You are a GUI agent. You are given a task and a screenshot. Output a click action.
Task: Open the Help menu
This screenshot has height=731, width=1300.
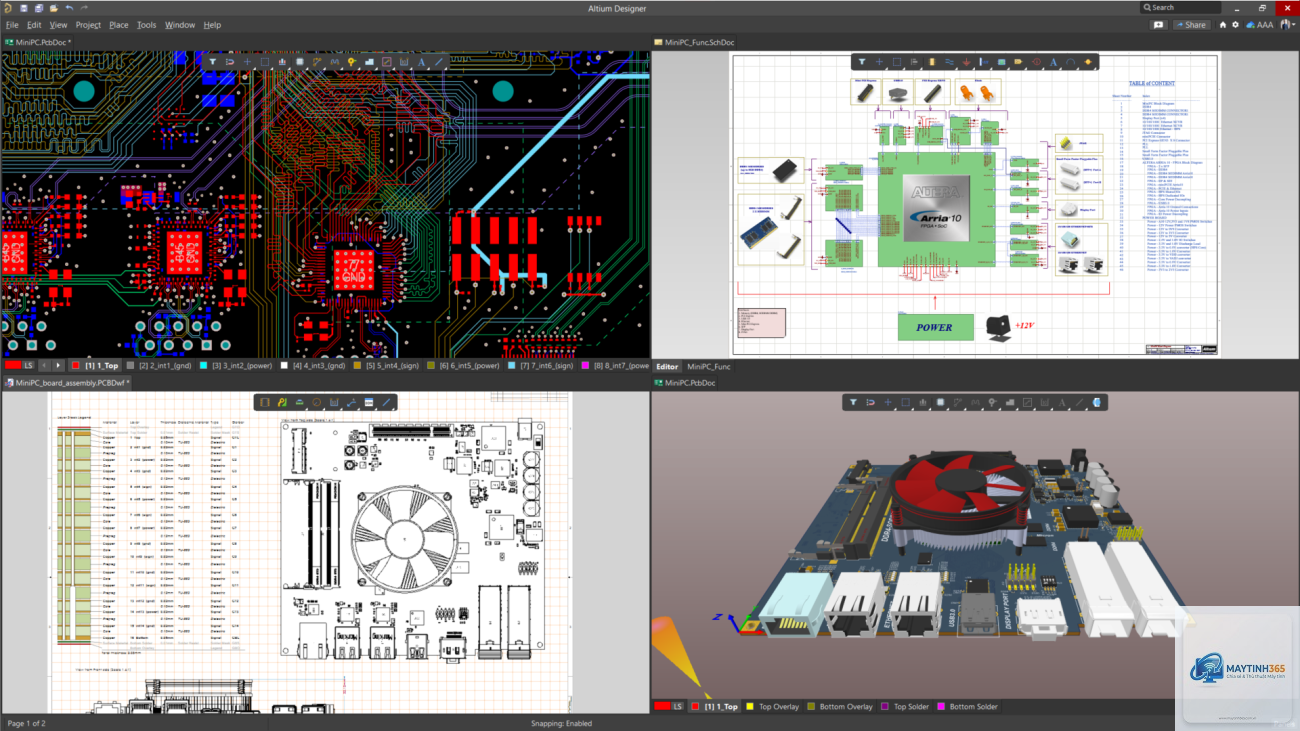(212, 25)
